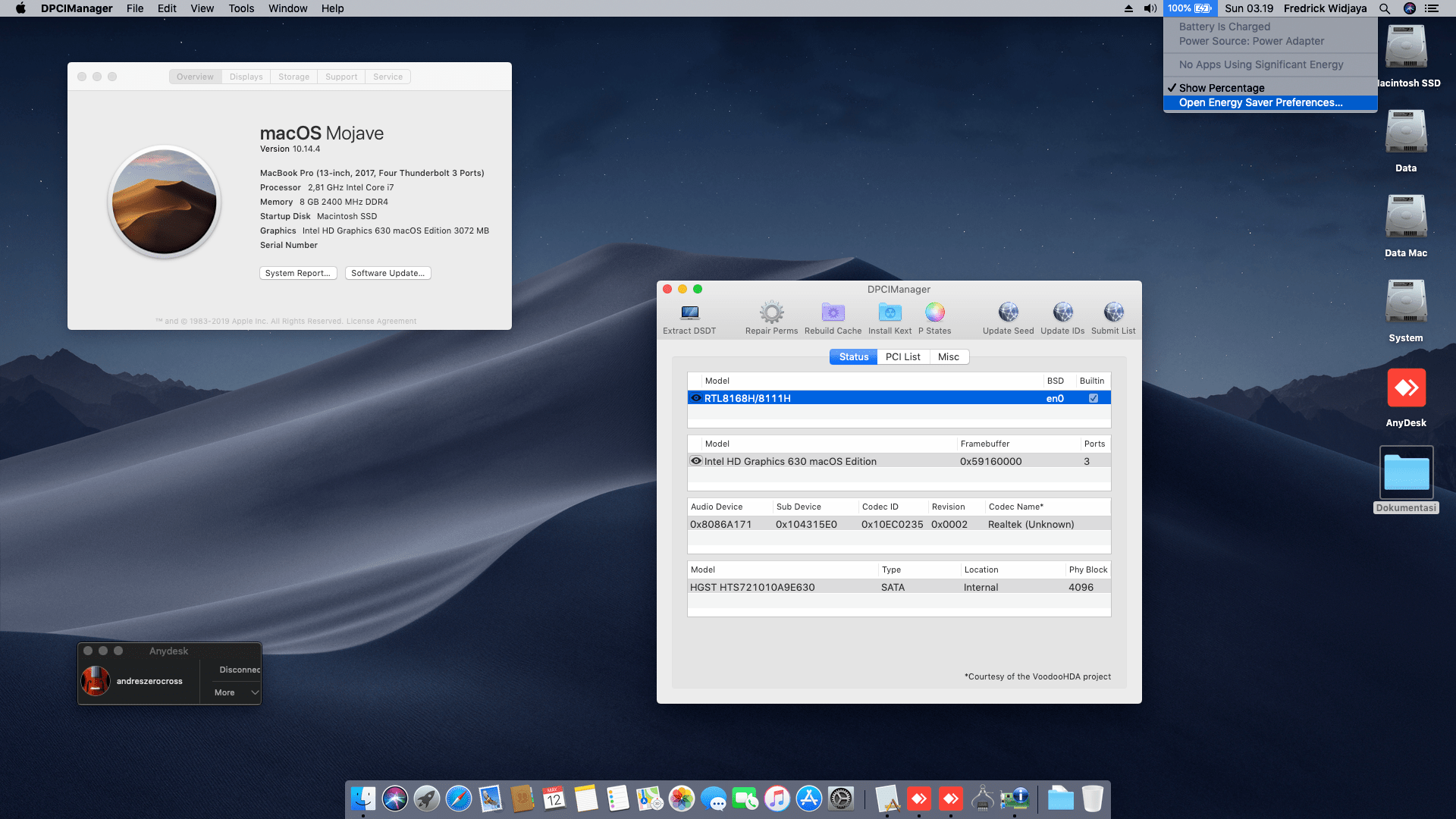The height and width of the screenshot is (819, 1456).
Task: Switch to the PCI List tab
Action: [902, 356]
